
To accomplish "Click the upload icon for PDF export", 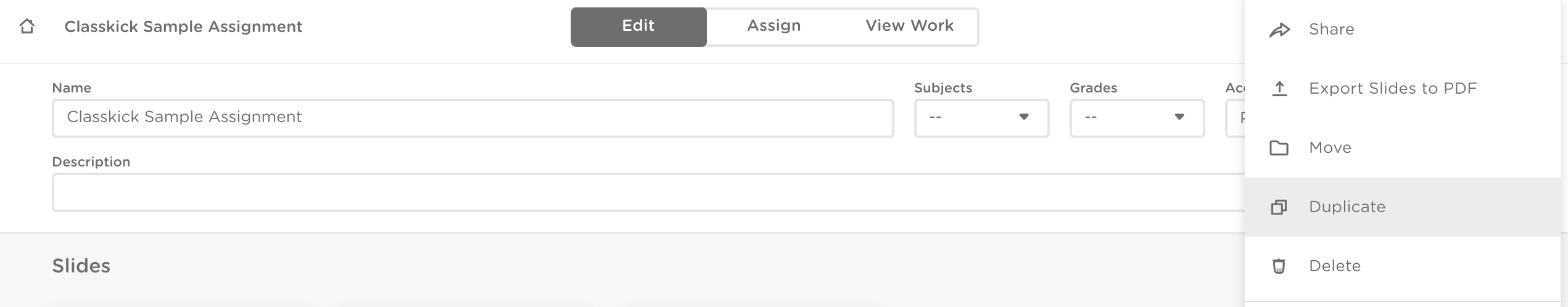I will pos(1279,89).
